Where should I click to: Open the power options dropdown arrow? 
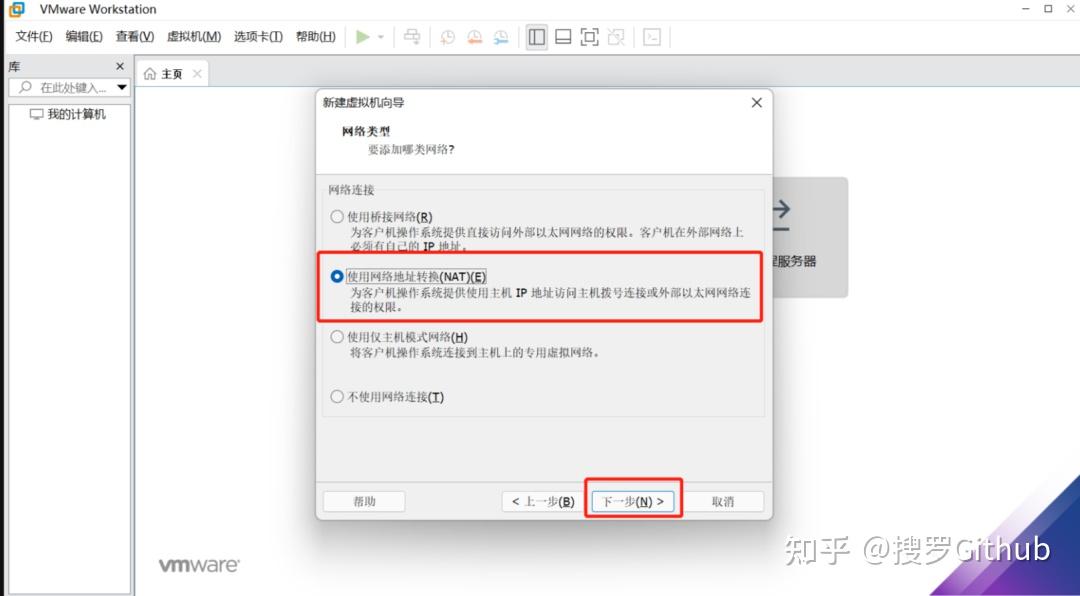tap(381, 37)
